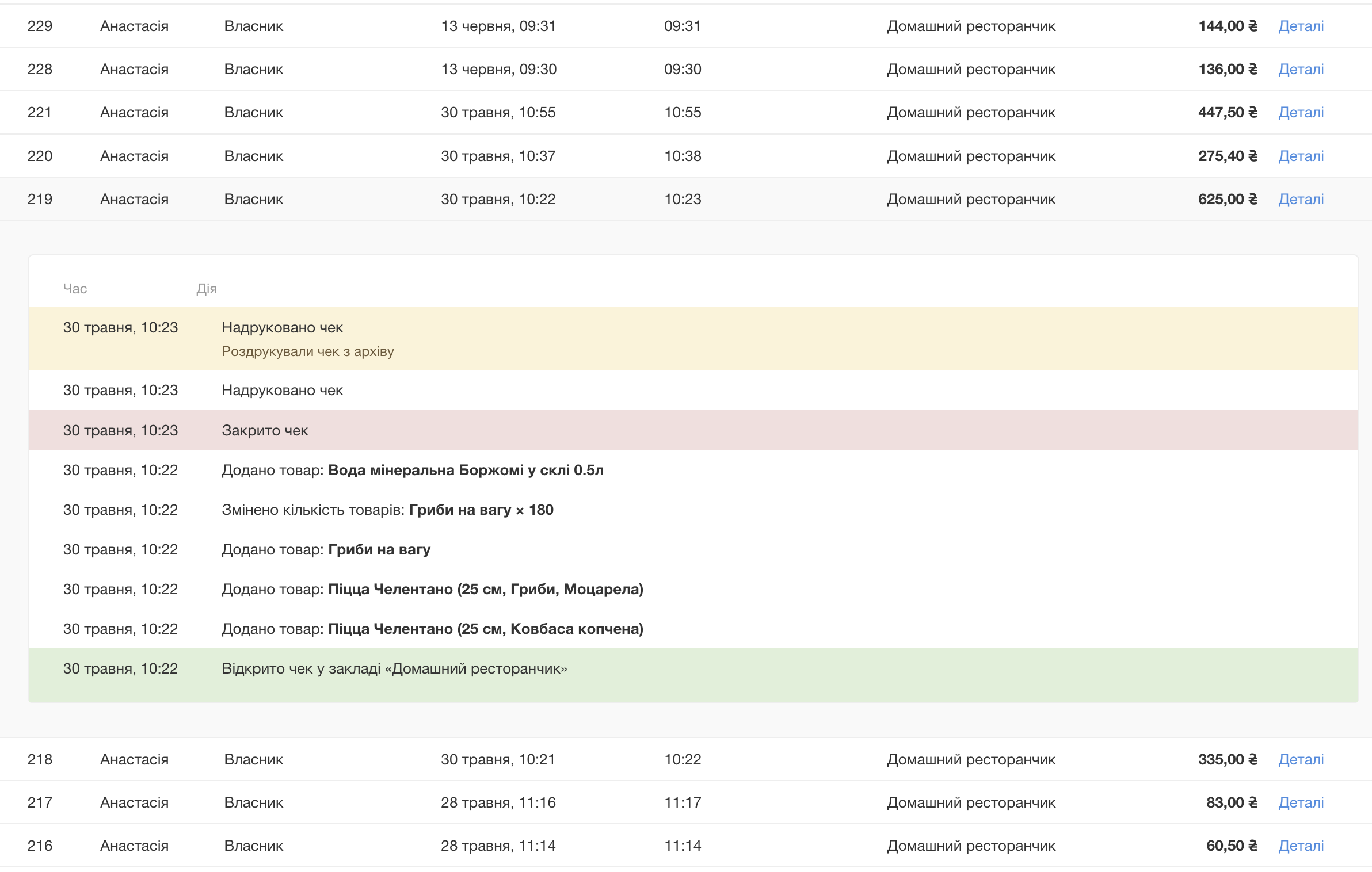Open Деталі for the 275,40 ₴ receipt
Viewport: 1372px width, 872px height.
pos(1301,156)
